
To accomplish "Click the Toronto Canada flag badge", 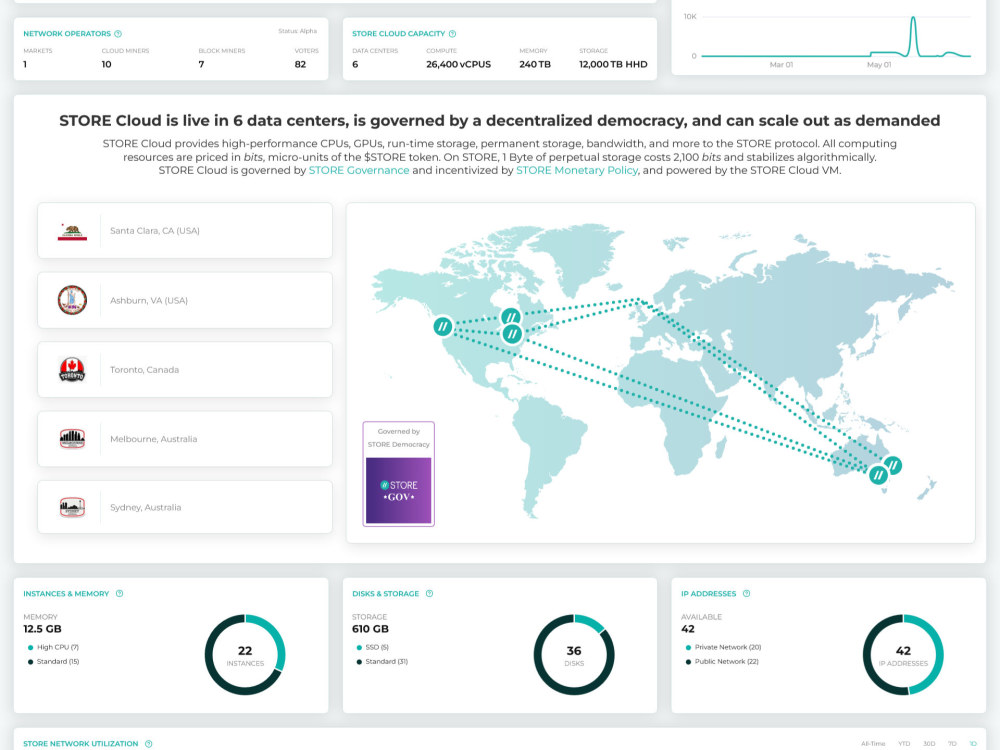I will 72,369.
